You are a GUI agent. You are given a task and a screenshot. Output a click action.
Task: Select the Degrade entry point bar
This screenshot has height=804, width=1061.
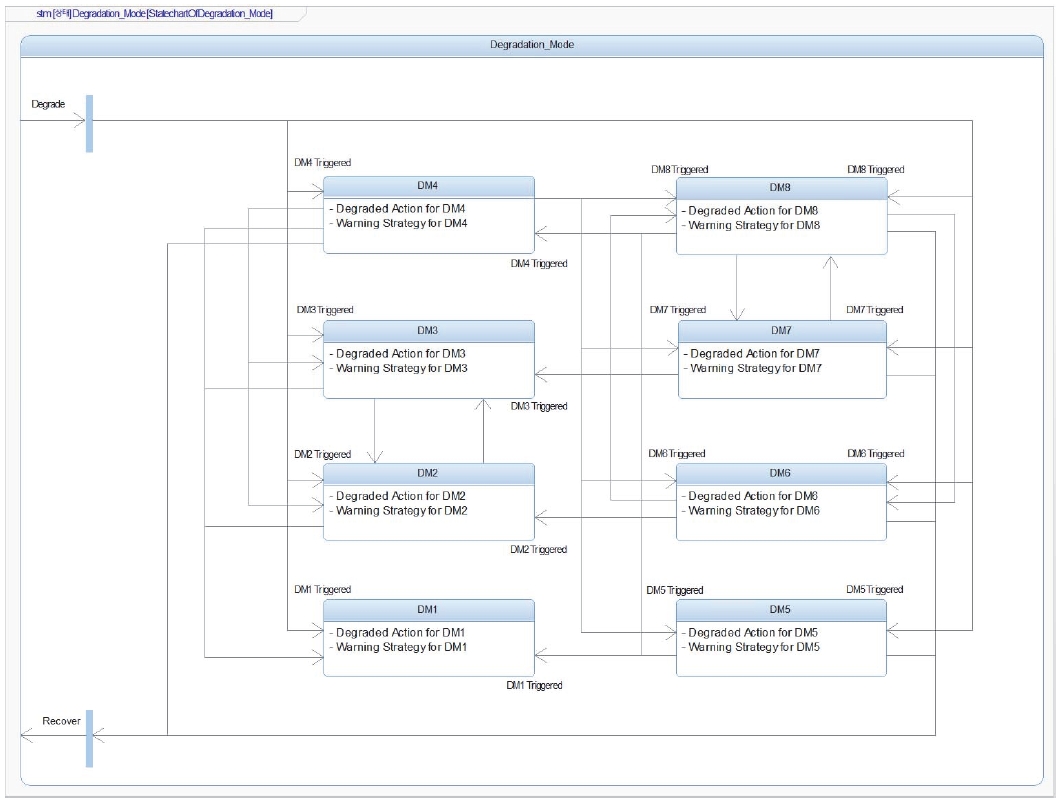tap(89, 123)
